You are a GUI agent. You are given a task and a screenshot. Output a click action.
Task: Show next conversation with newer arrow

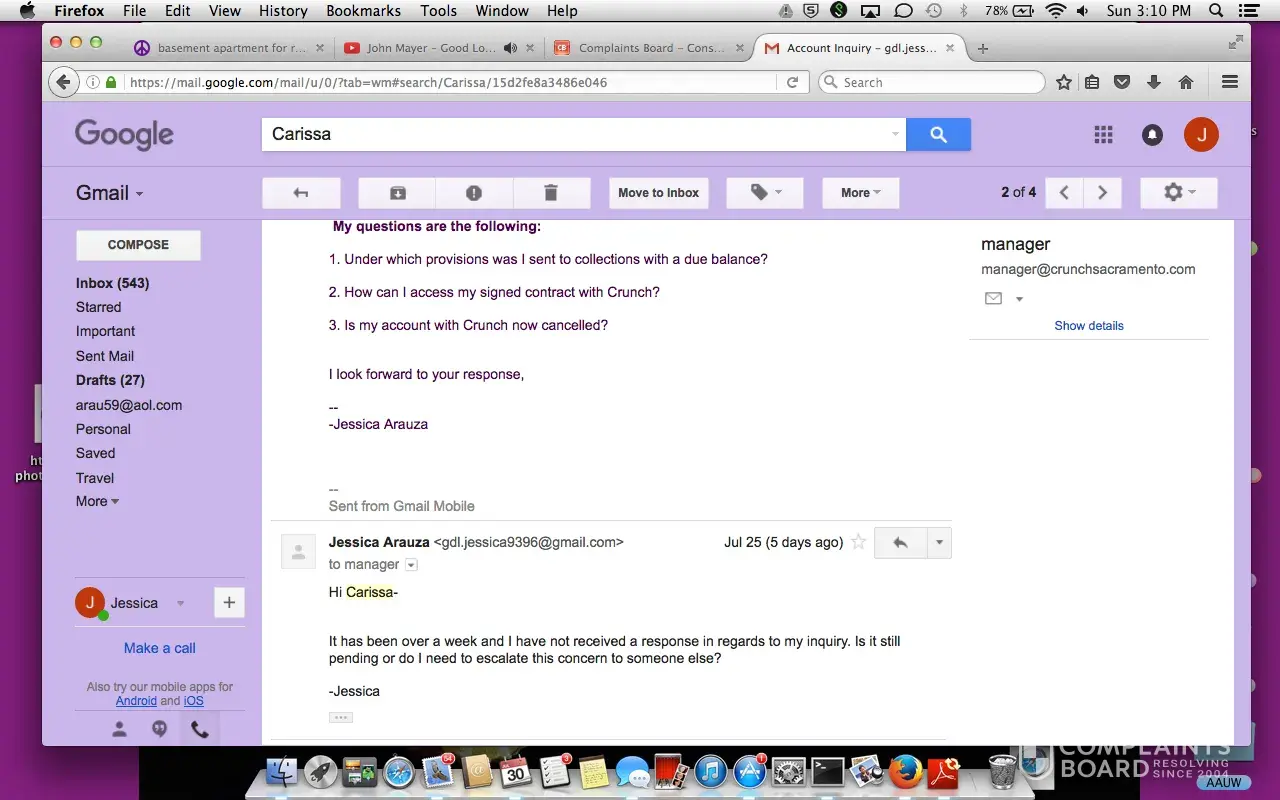[1064, 193]
